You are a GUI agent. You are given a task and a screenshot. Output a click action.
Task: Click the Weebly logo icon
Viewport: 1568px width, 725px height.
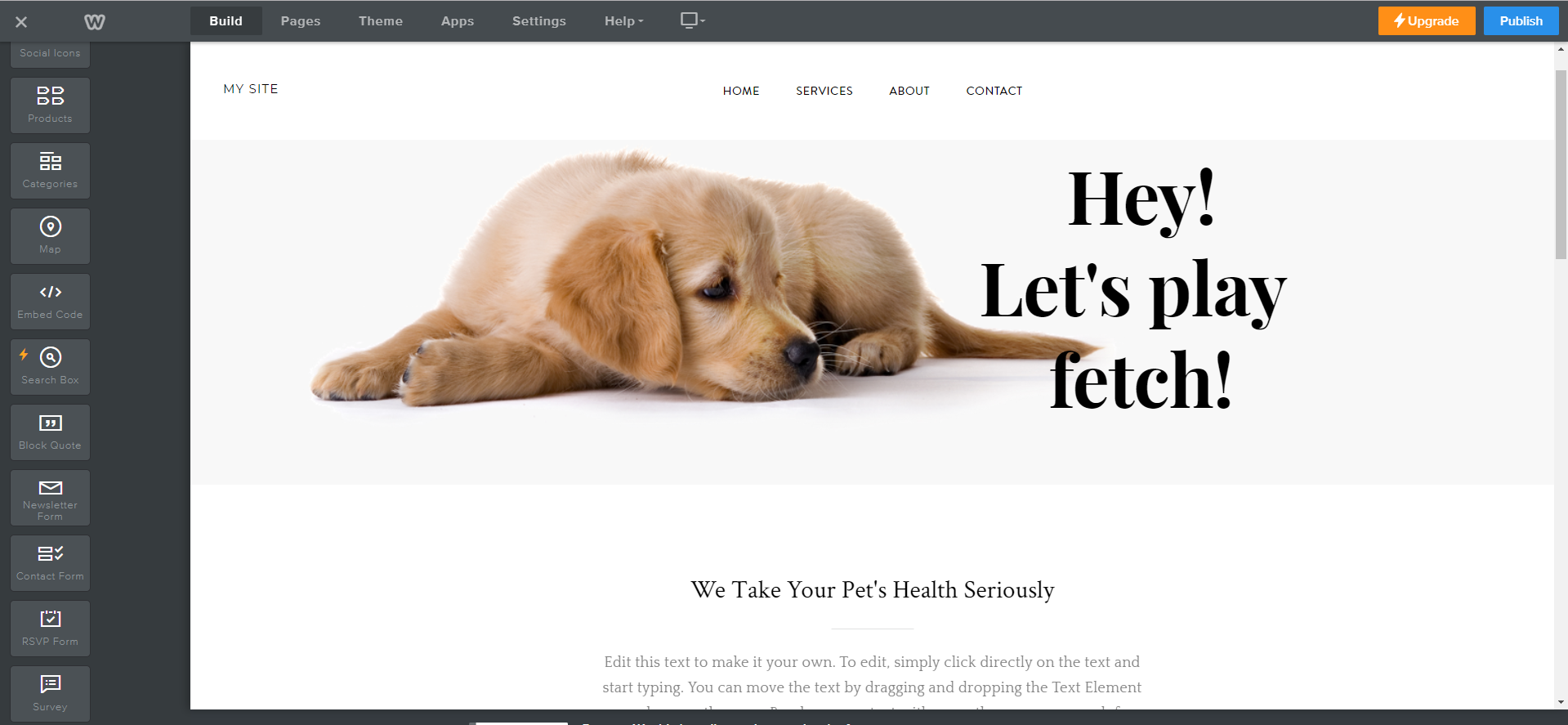(95, 22)
